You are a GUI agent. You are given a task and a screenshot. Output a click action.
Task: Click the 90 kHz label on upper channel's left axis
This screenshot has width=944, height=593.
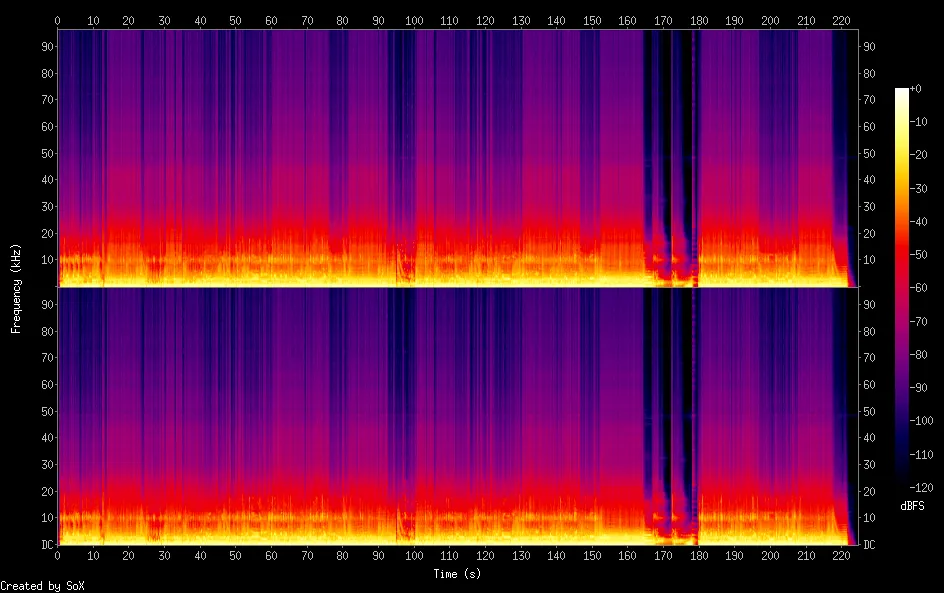(x=45, y=47)
